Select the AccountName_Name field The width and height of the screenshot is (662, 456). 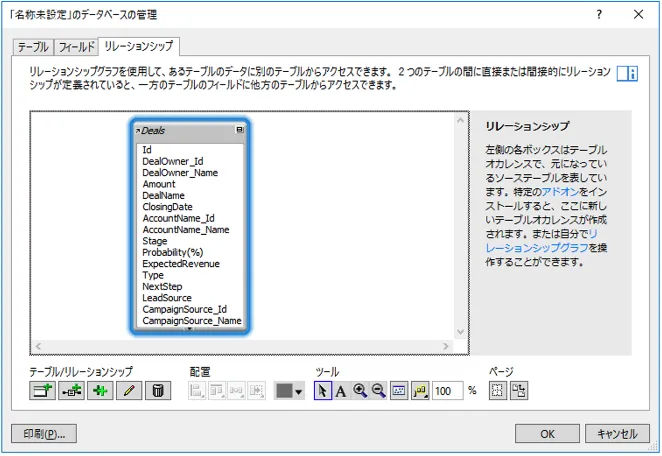(186, 230)
